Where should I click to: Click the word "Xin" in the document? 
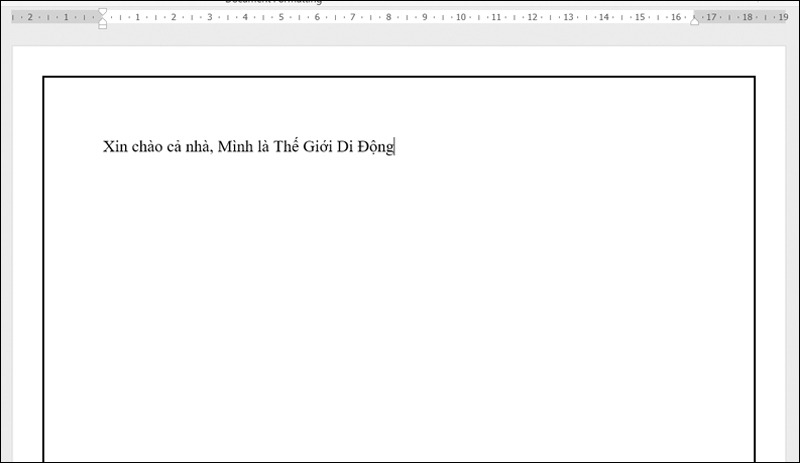pos(115,147)
